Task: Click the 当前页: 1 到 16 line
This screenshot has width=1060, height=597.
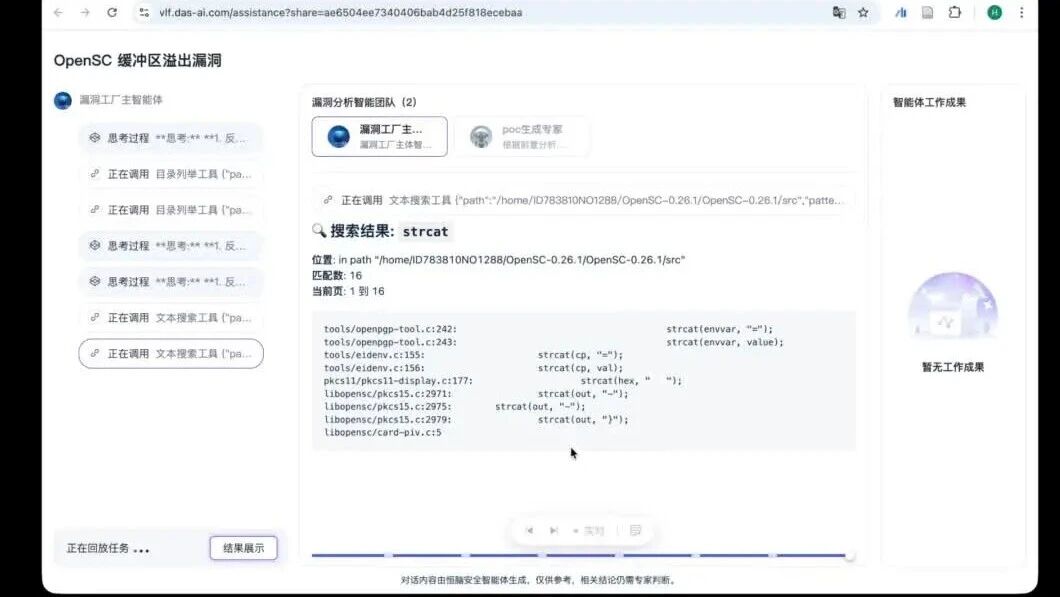Action: pyautogui.click(x=348, y=291)
